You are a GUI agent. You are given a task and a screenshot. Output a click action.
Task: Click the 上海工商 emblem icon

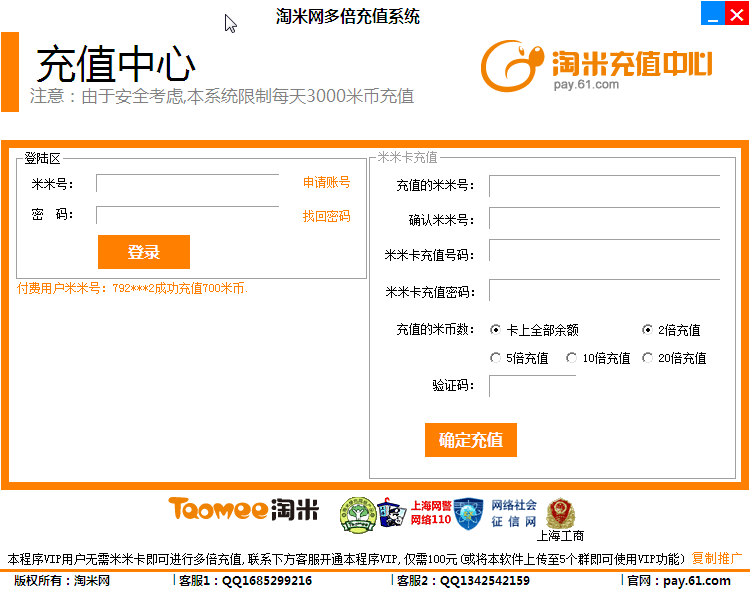click(561, 513)
